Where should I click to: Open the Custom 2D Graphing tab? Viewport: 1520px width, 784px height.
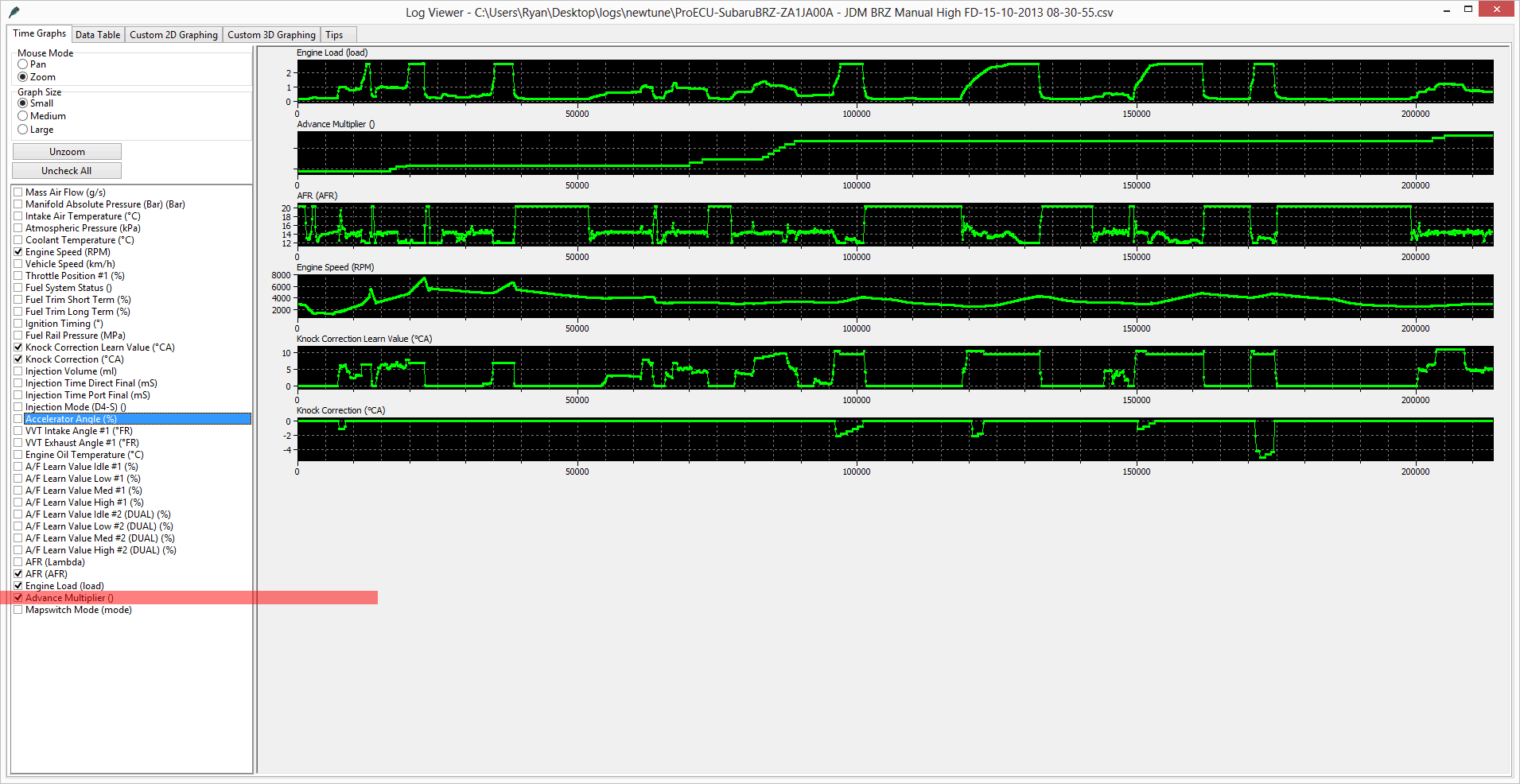click(x=173, y=35)
